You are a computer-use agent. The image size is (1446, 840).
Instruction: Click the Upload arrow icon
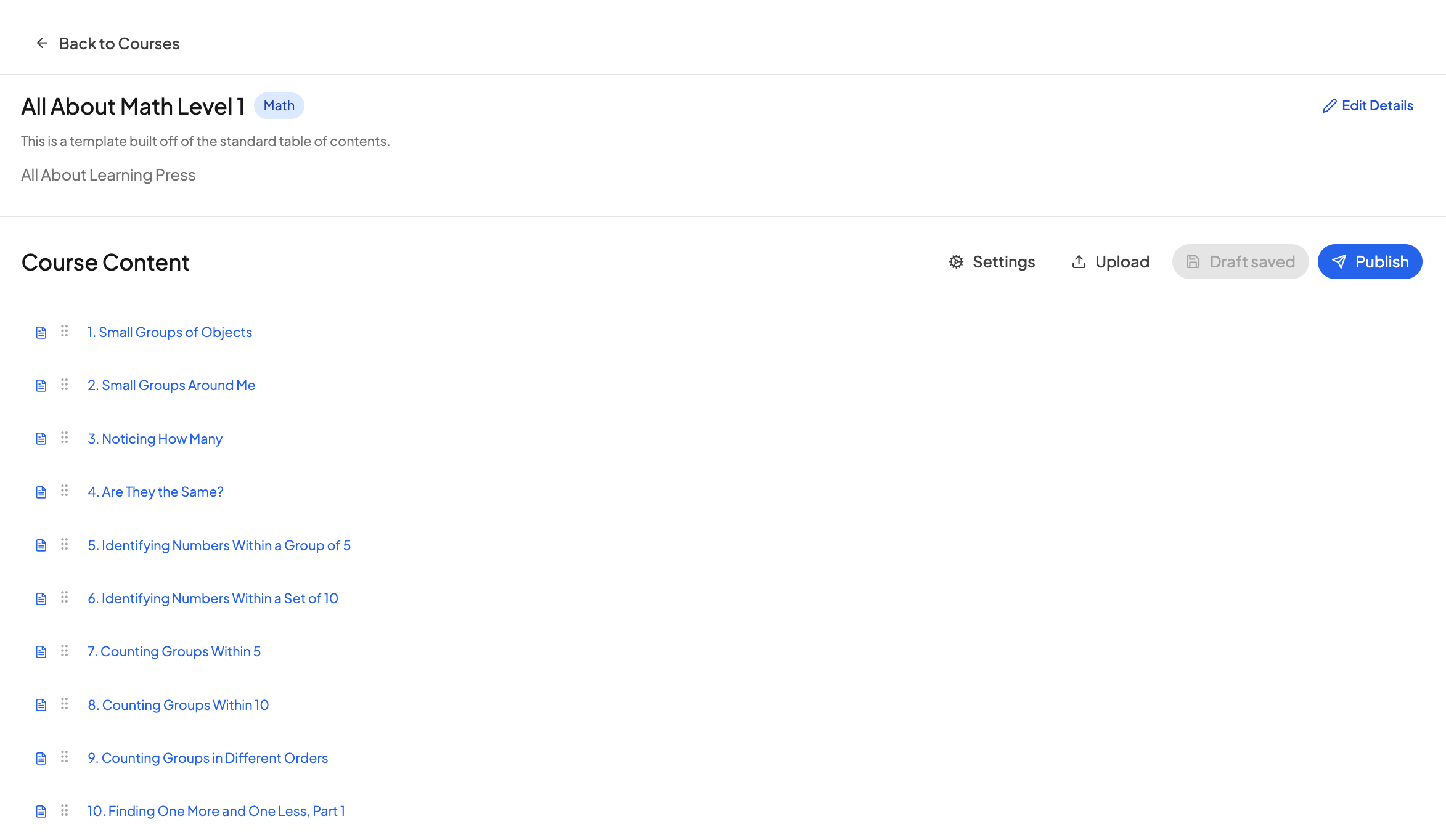[1079, 262]
